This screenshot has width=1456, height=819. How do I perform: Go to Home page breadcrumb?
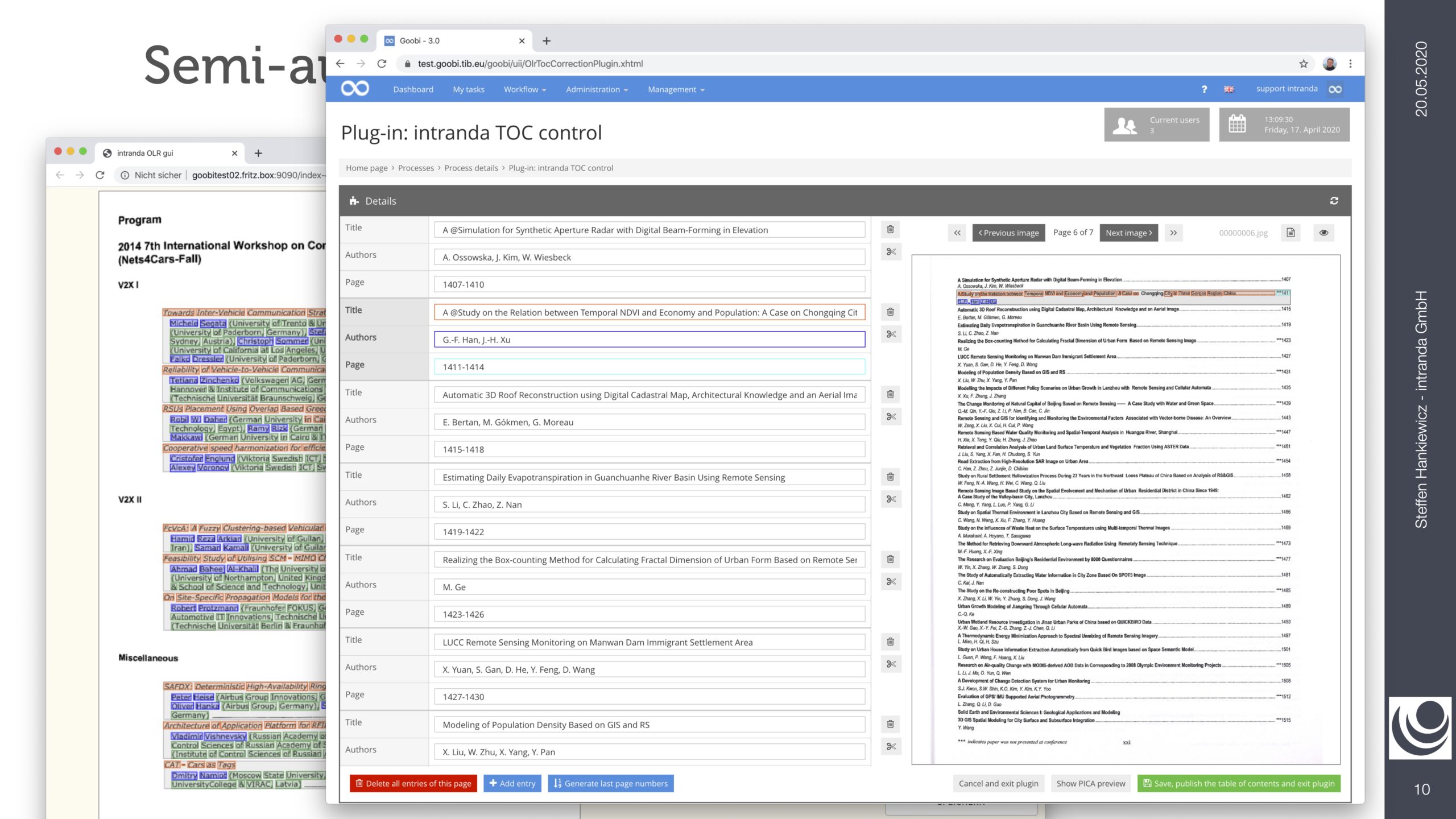(367, 168)
